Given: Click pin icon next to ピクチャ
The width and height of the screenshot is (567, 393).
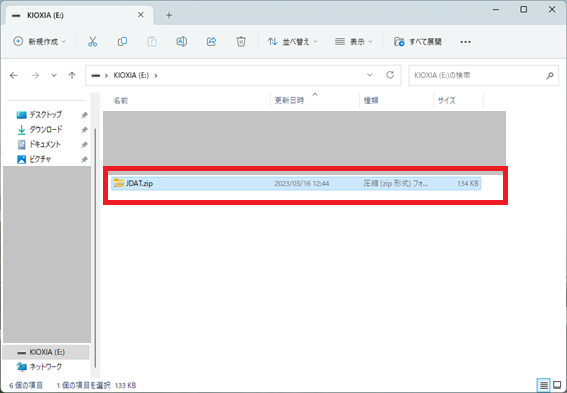Looking at the screenshot, I should coord(84,159).
